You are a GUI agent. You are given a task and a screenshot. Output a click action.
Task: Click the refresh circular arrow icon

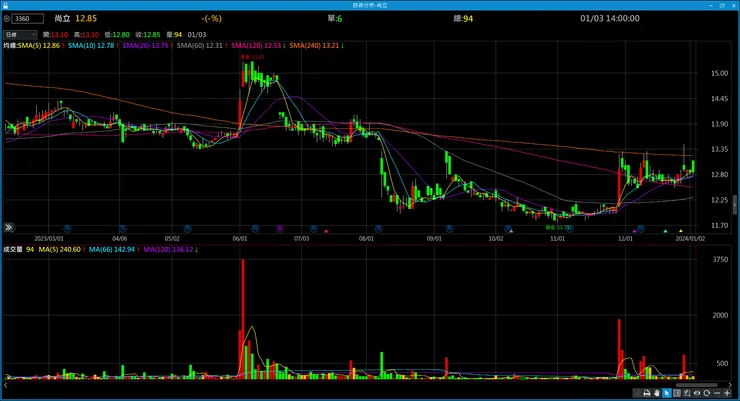pyautogui.click(x=706, y=393)
